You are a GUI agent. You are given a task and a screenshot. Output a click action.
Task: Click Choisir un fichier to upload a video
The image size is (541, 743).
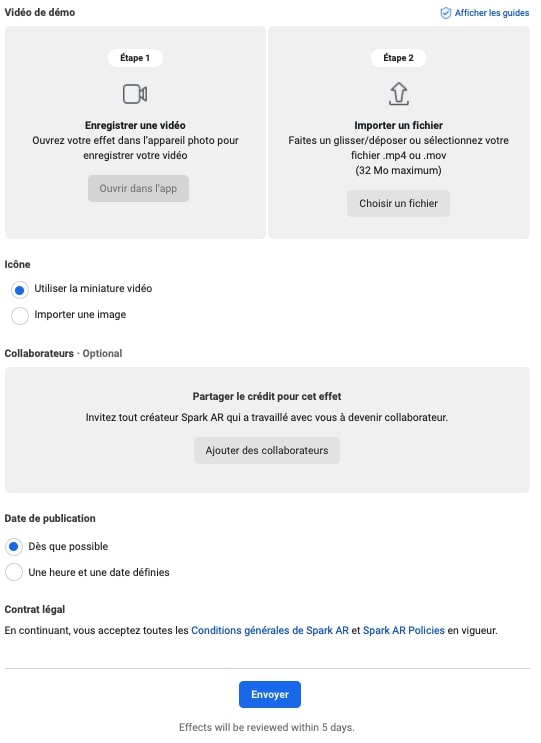pos(398,203)
